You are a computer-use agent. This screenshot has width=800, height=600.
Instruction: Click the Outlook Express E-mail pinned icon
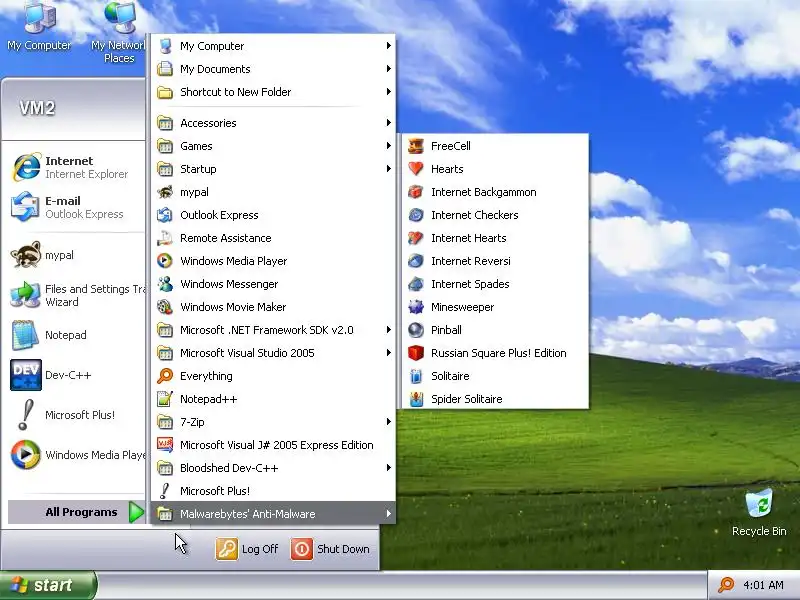point(26,207)
